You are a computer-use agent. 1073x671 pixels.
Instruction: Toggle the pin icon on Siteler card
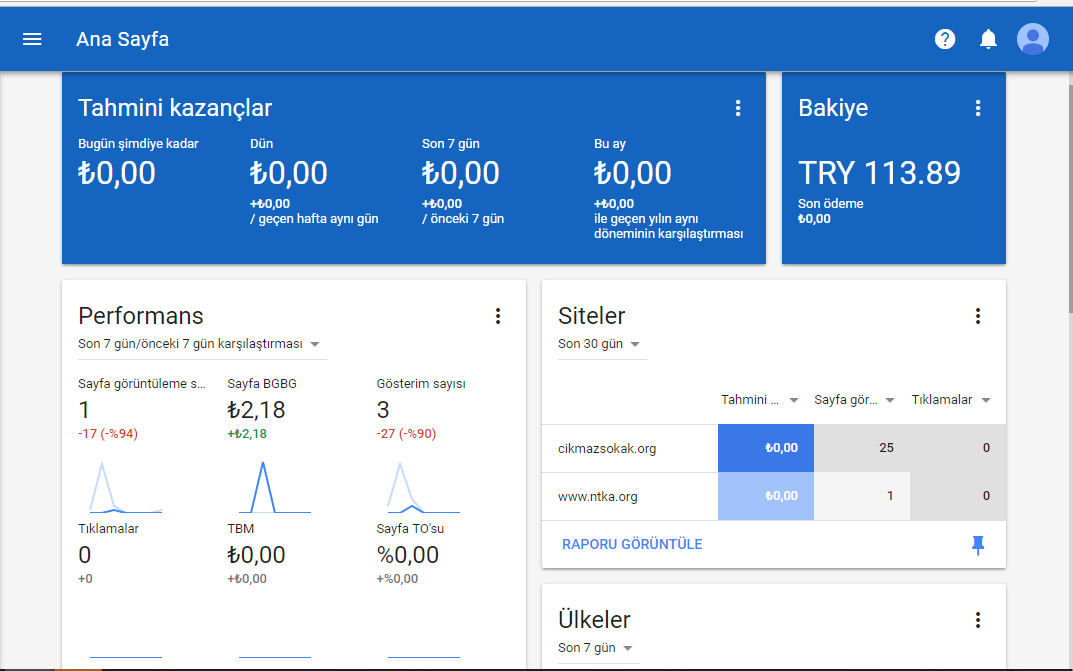978,544
